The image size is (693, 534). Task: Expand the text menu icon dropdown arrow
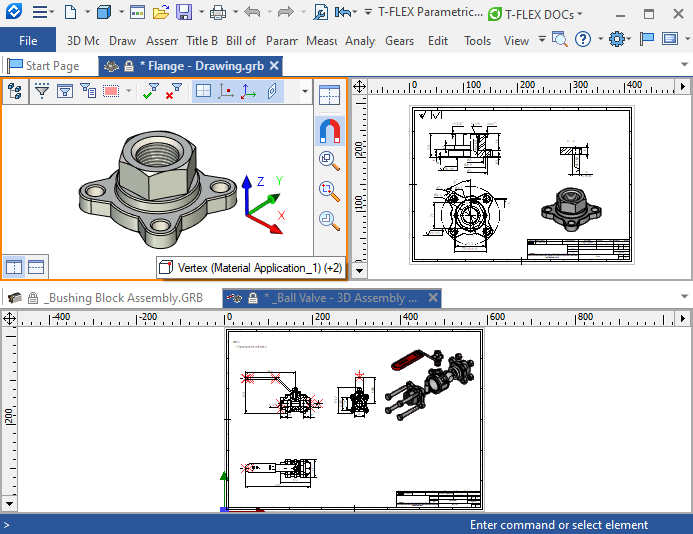click(52, 12)
